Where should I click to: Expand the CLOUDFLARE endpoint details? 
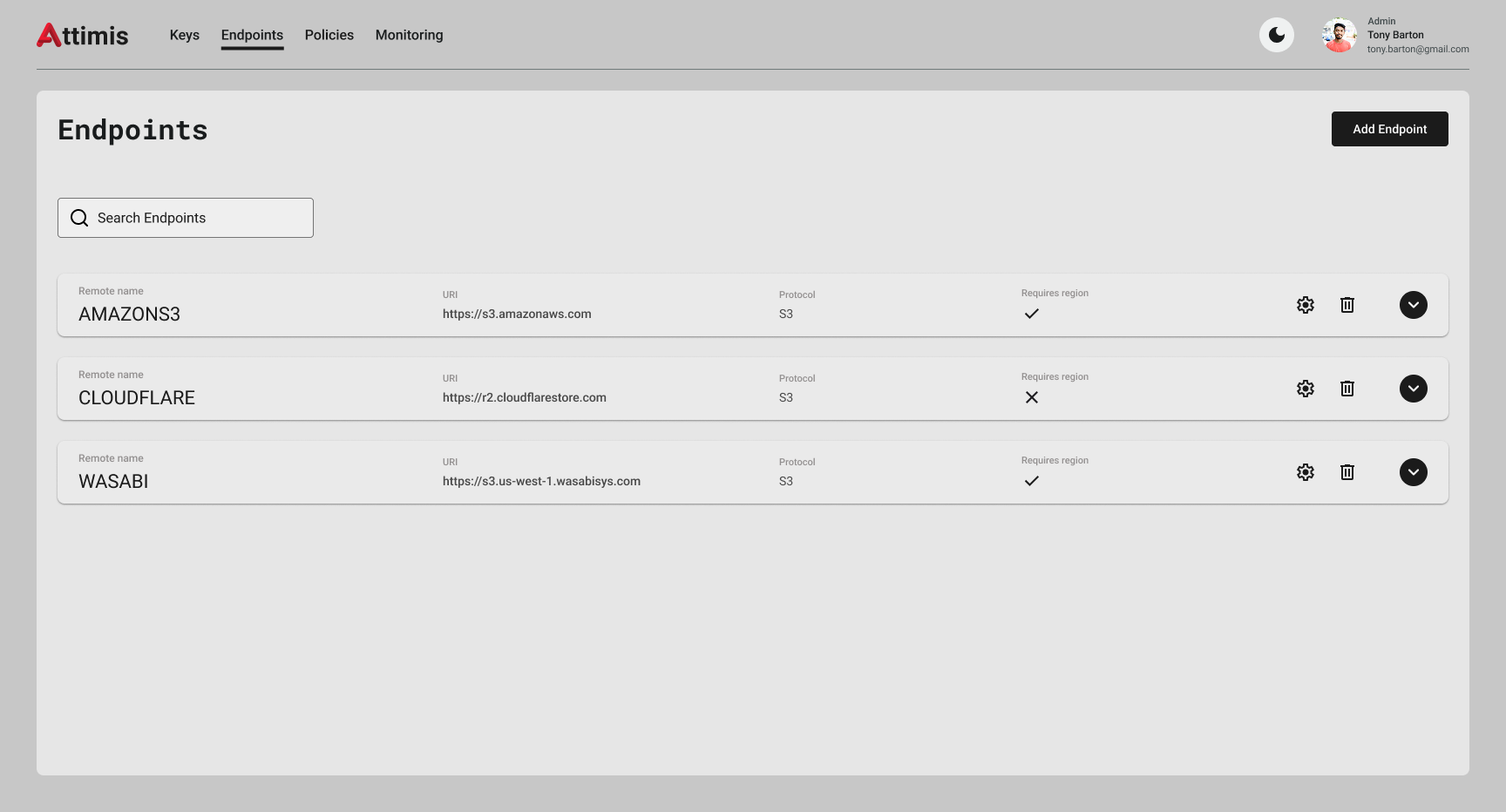(1413, 389)
